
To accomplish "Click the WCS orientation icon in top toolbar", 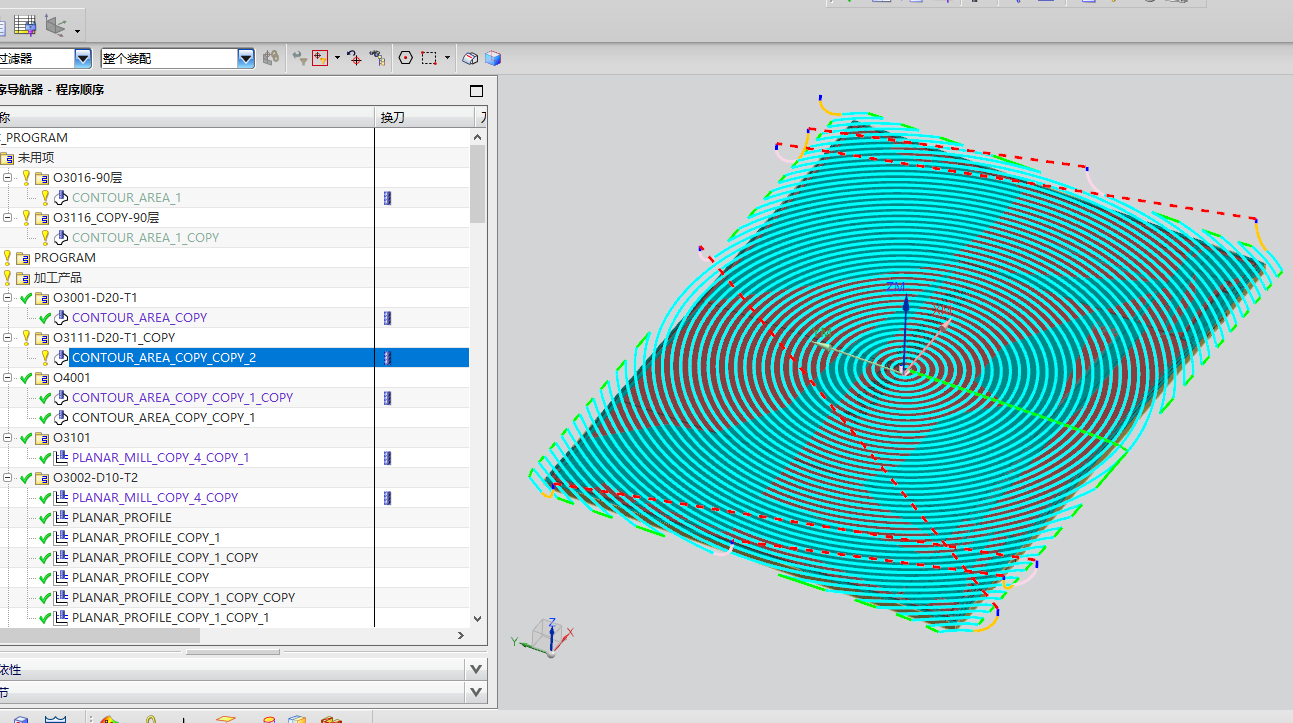I will tap(57, 25).
